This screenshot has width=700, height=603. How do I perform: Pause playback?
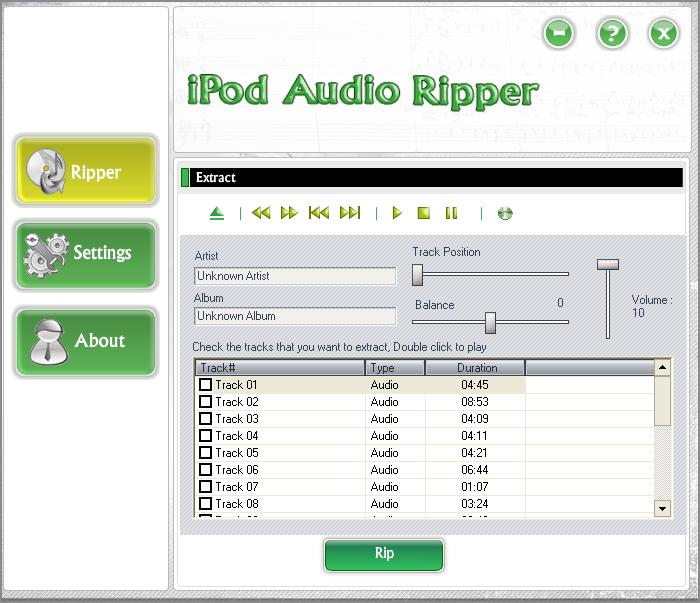click(x=451, y=213)
